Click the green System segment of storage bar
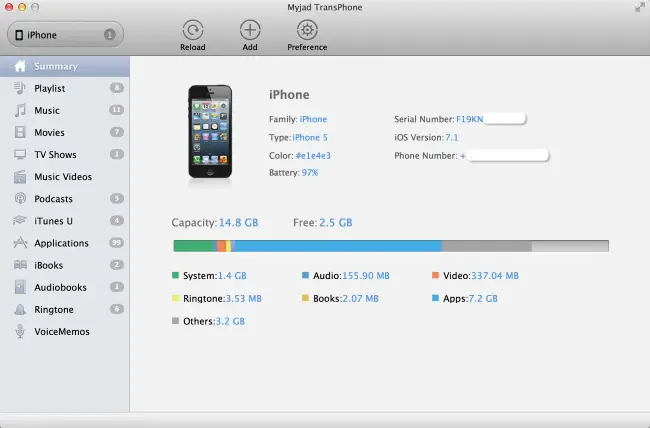 click(193, 246)
